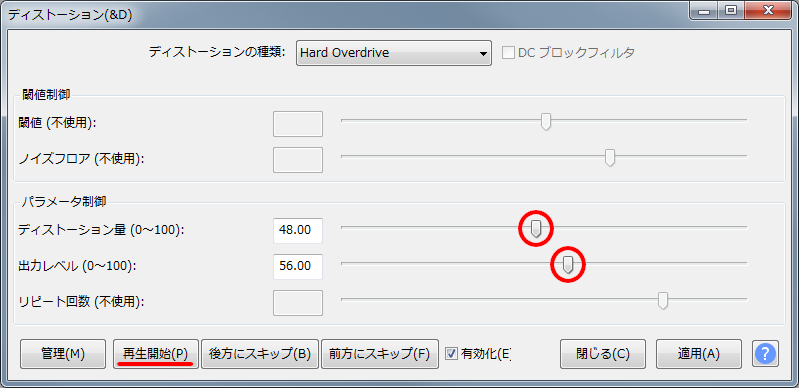
Task: Click the 出力レベル value field showing 56.00
Action: [298, 267]
